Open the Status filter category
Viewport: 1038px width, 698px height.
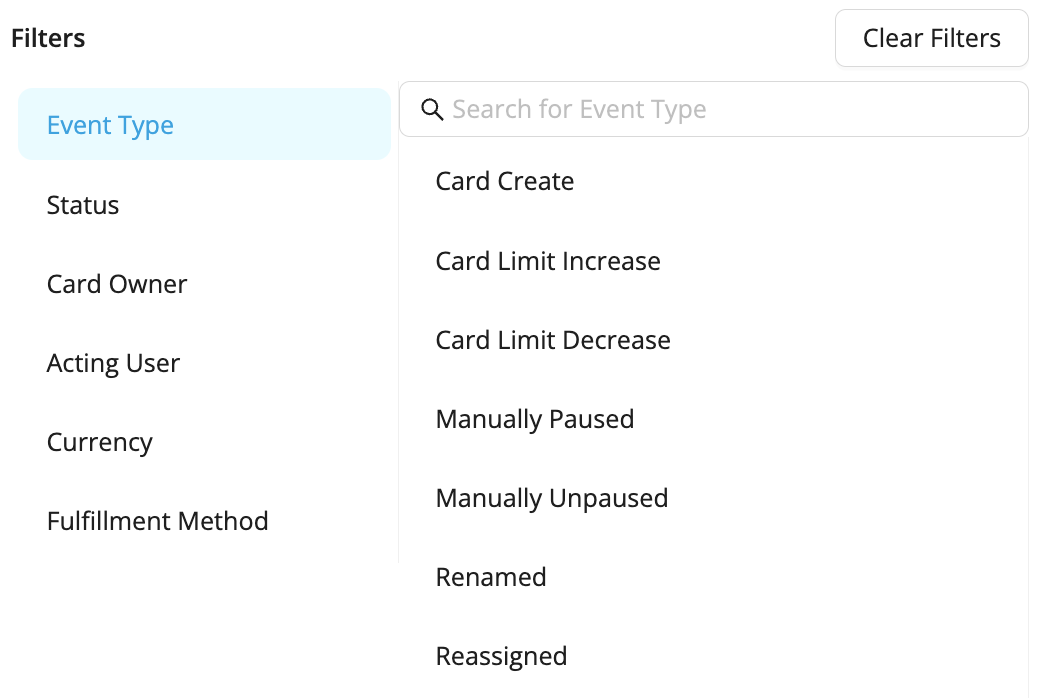pos(205,205)
